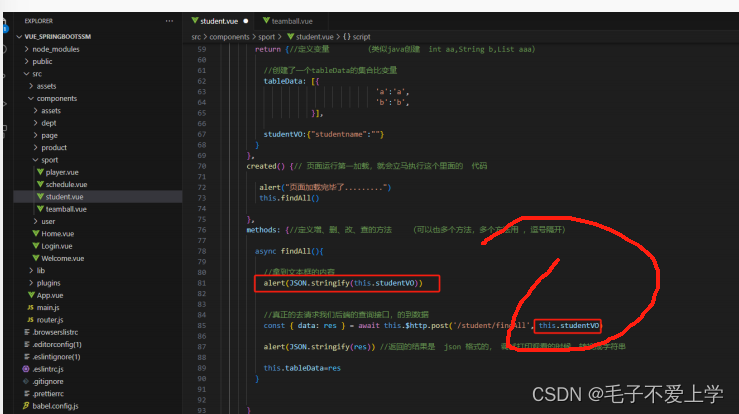Expand the lib folder

coord(41,271)
